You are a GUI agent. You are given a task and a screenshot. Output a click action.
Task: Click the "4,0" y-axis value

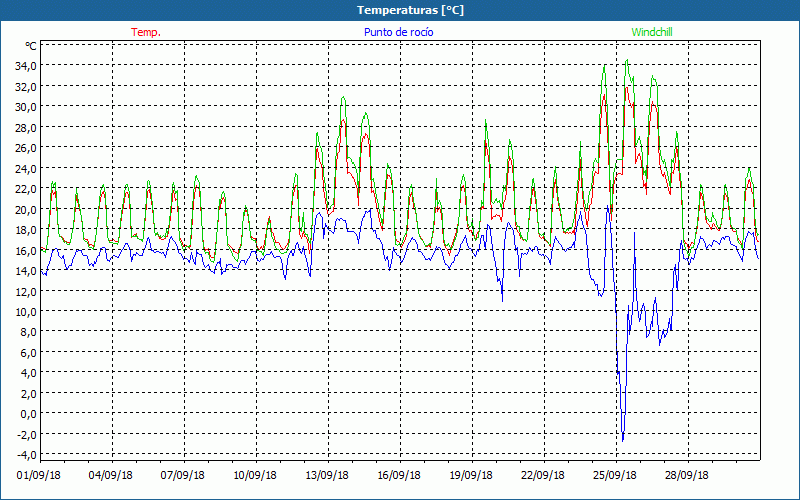(x=28, y=373)
